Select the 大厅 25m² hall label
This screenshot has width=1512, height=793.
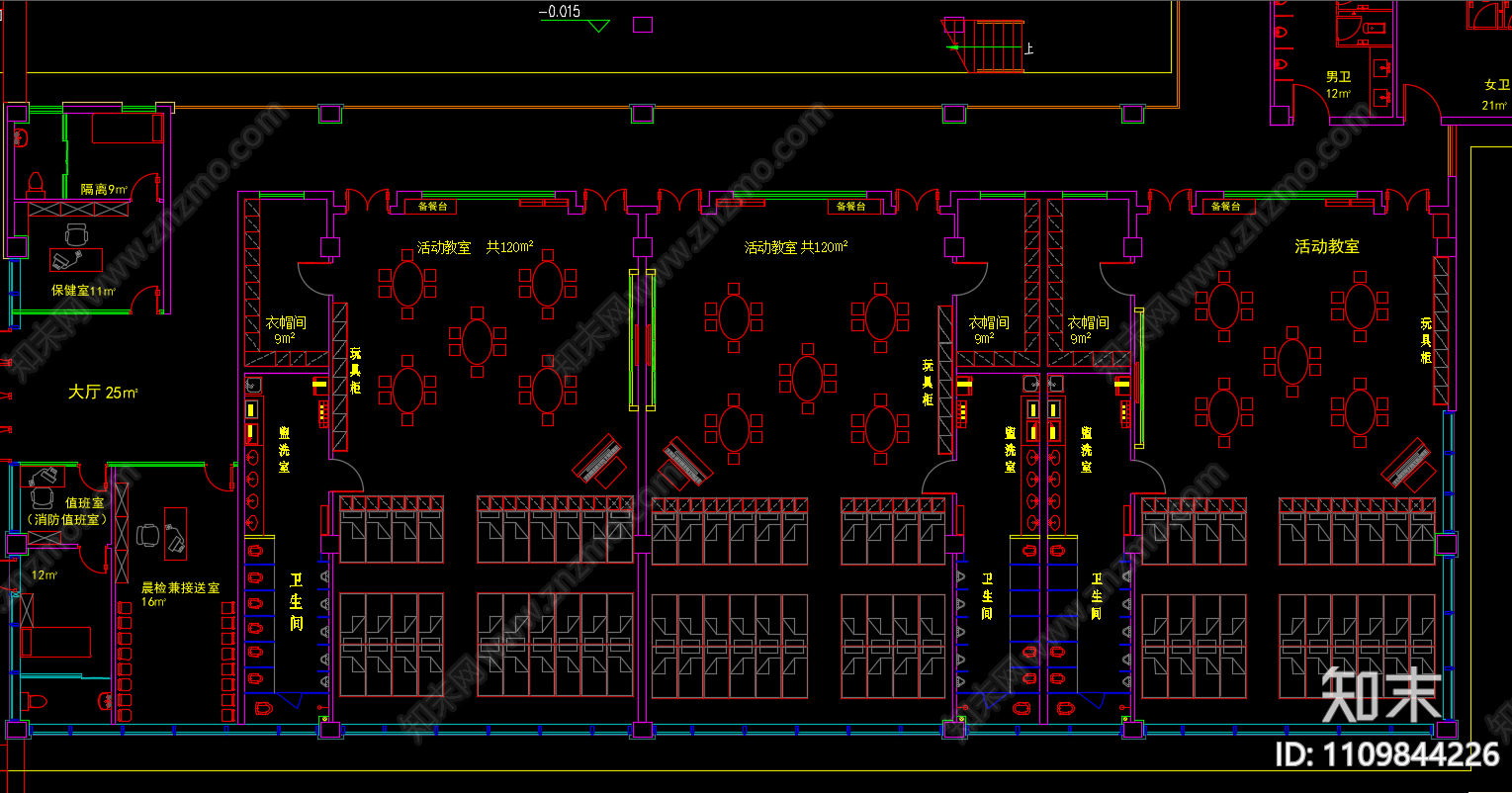click(x=104, y=393)
